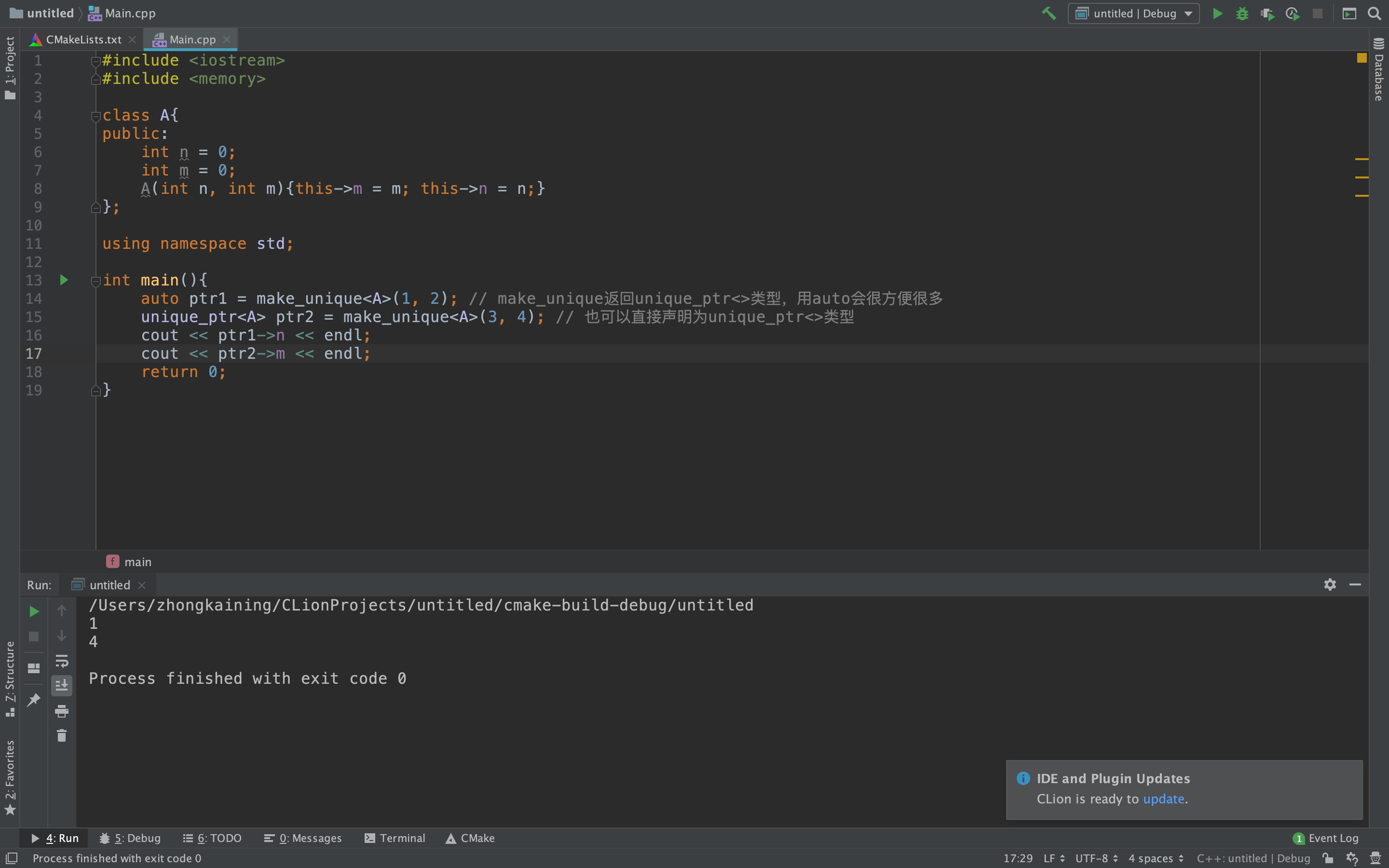This screenshot has height=868, width=1389.
Task: Toggle soft-wrap in the Run console
Action: point(61,661)
